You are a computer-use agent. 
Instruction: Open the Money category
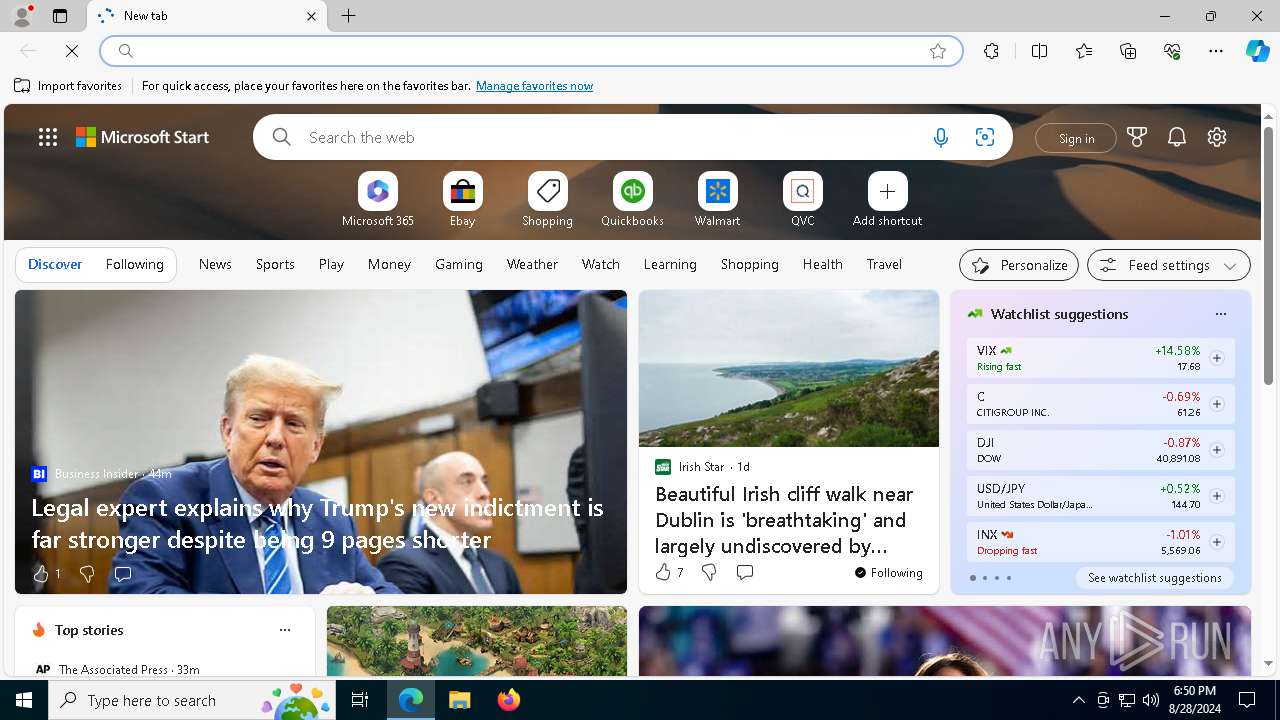point(389,264)
